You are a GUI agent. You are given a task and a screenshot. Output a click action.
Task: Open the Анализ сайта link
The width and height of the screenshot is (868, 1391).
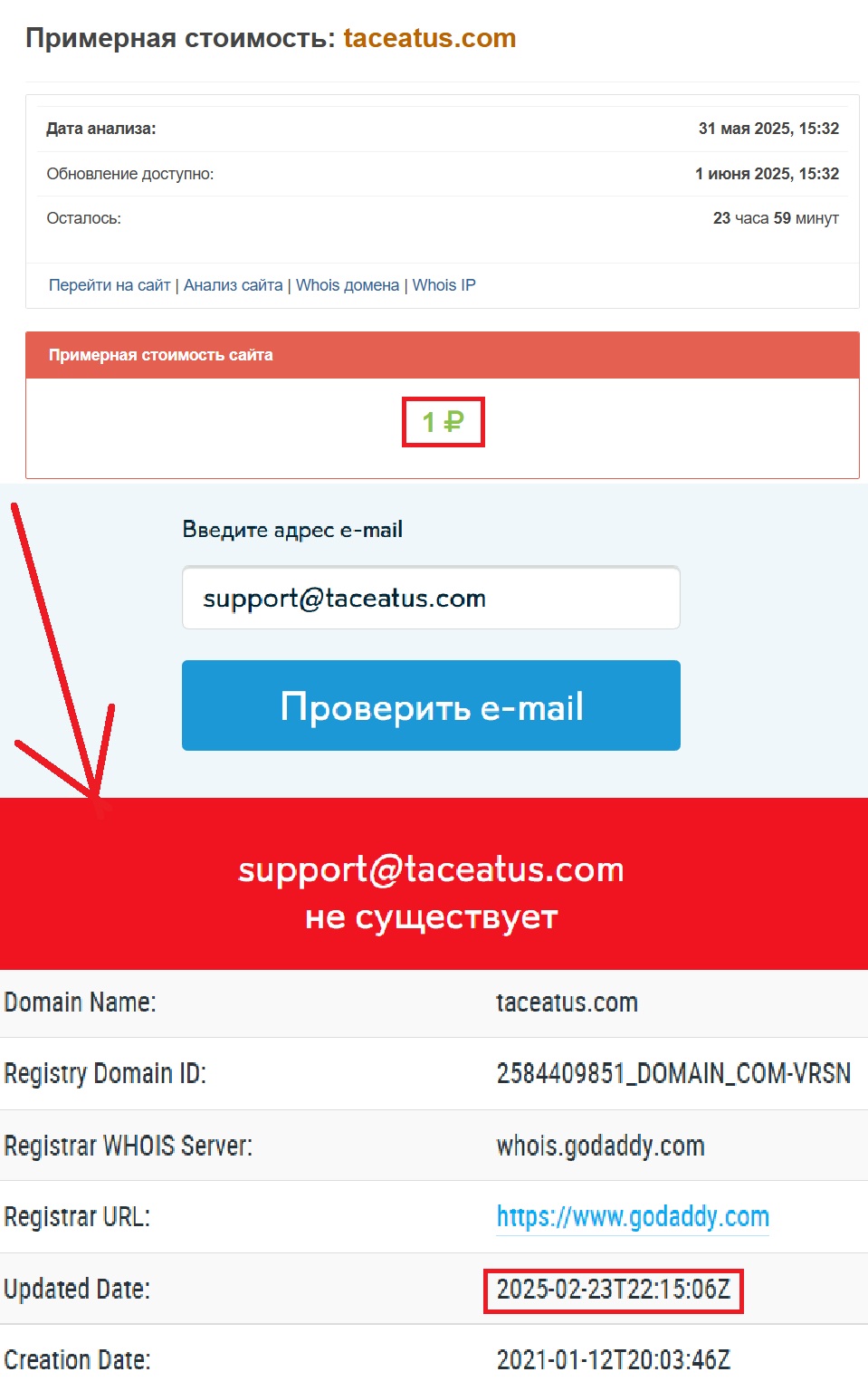(234, 285)
